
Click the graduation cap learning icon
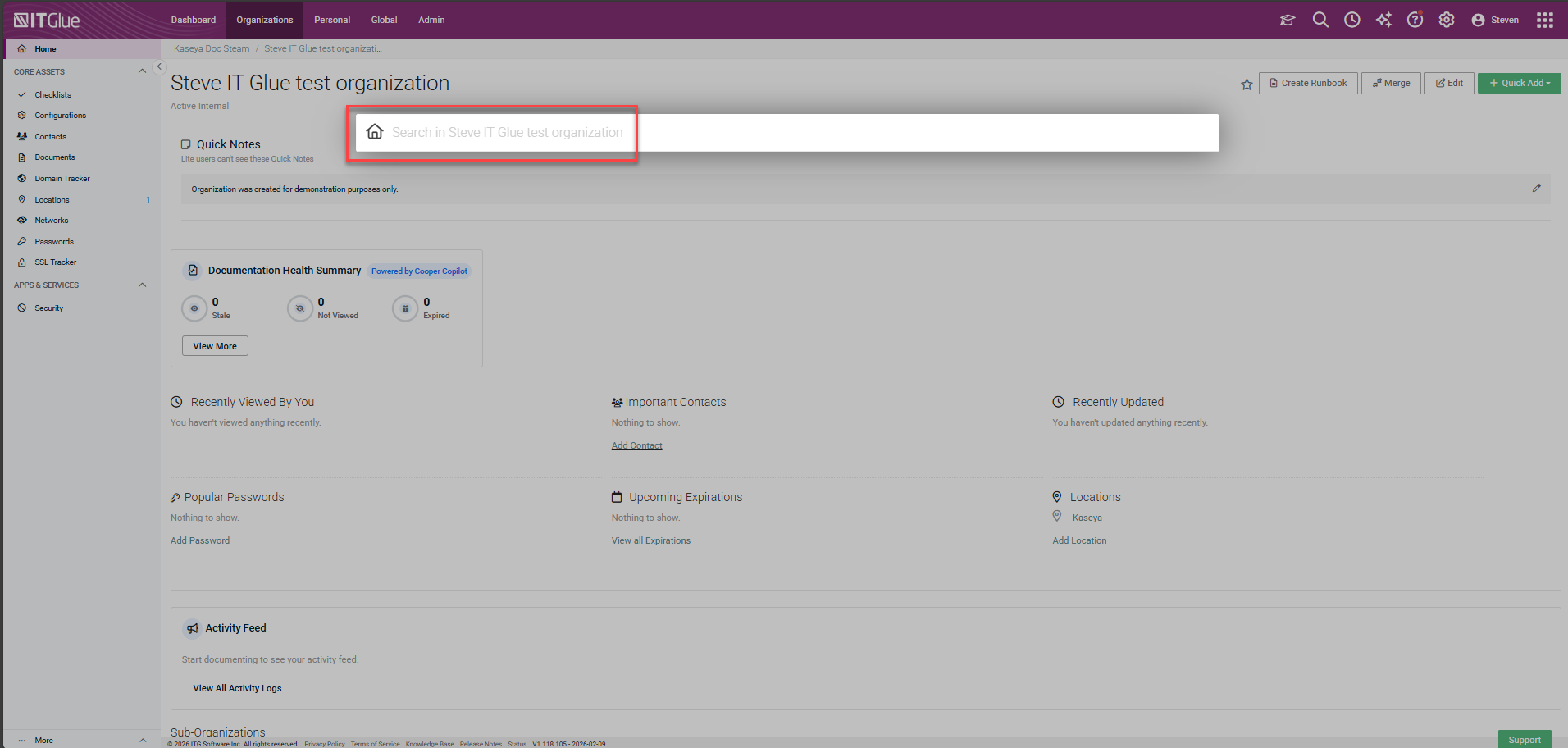pyautogui.click(x=1288, y=20)
